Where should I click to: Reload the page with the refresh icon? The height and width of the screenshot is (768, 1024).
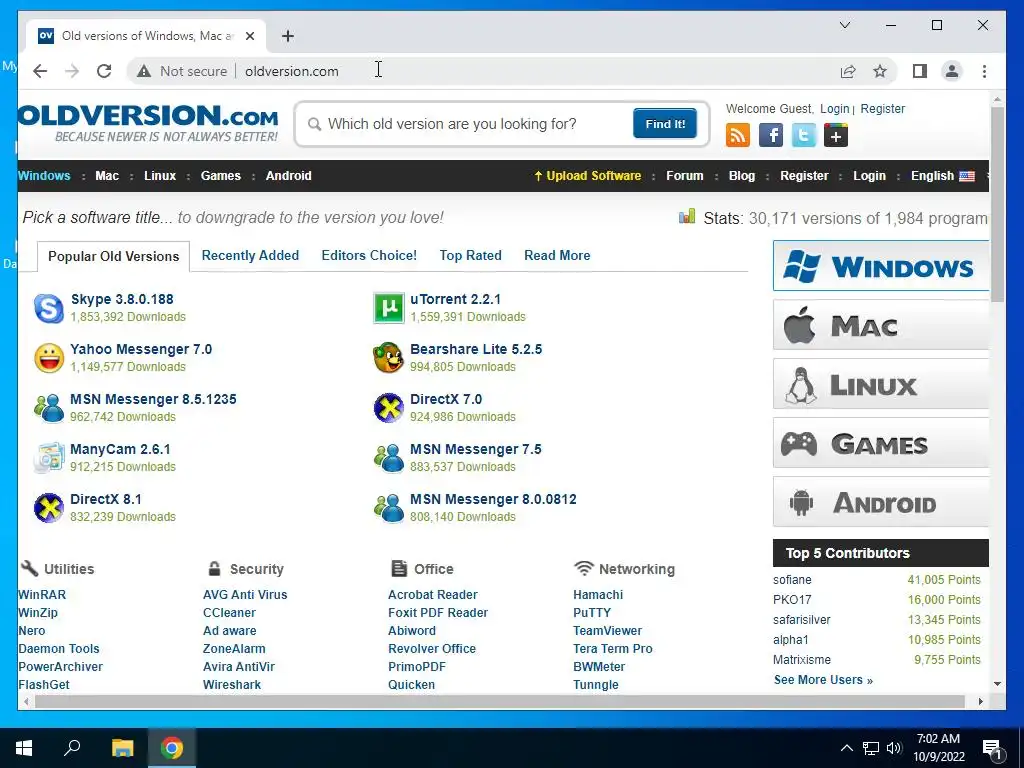[104, 71]
